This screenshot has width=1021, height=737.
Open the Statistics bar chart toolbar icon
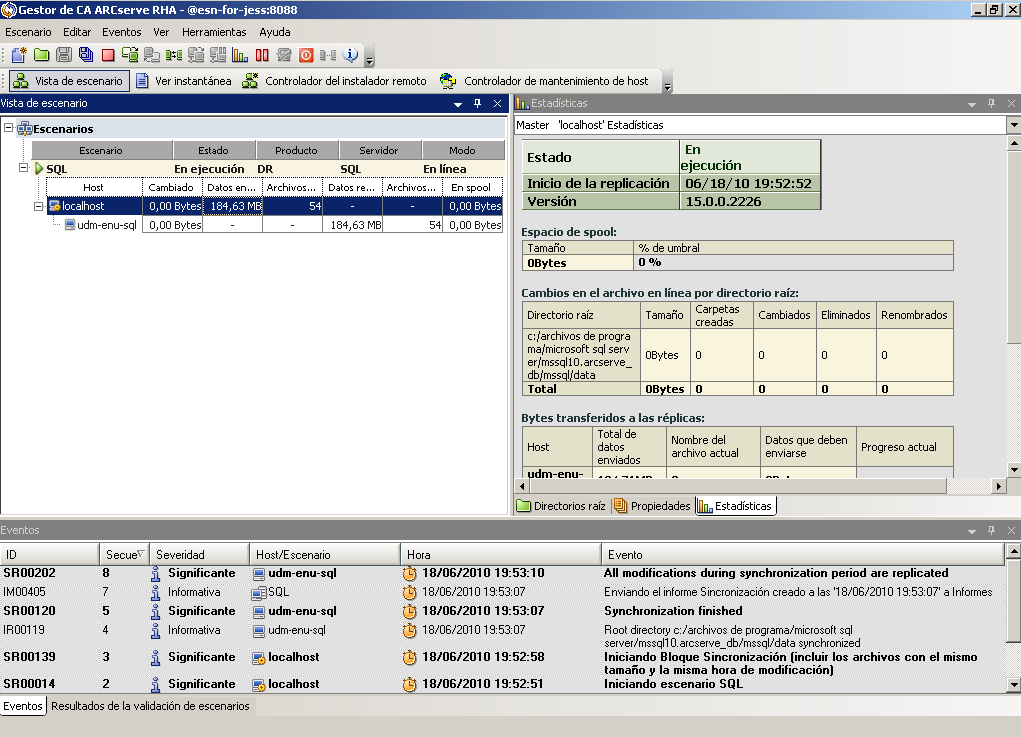(x=240, y=55)
